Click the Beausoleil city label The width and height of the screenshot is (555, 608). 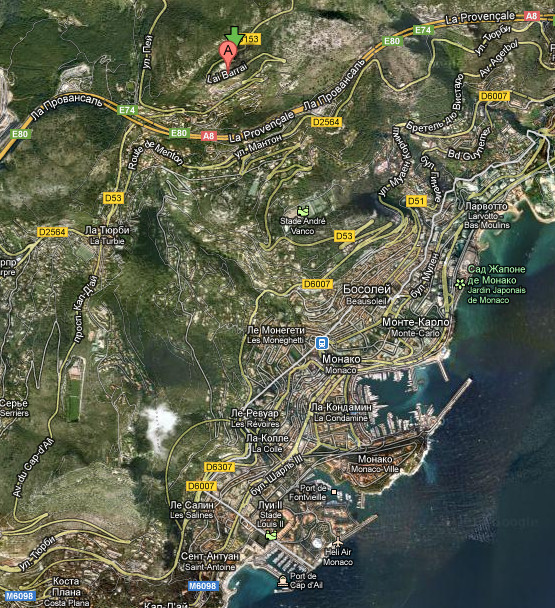click(367, 295)
